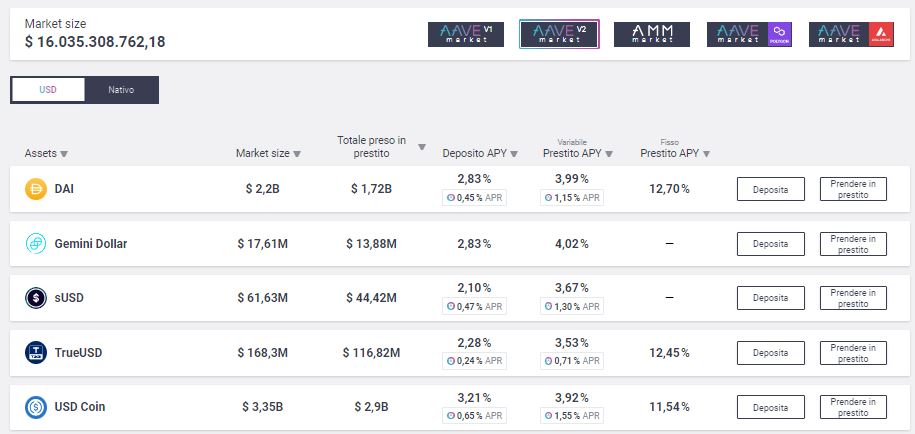This screenshot has width=915, height=434.
Task: Click DAI borrowed total $ 1,72B
Action: click(371, 189)
